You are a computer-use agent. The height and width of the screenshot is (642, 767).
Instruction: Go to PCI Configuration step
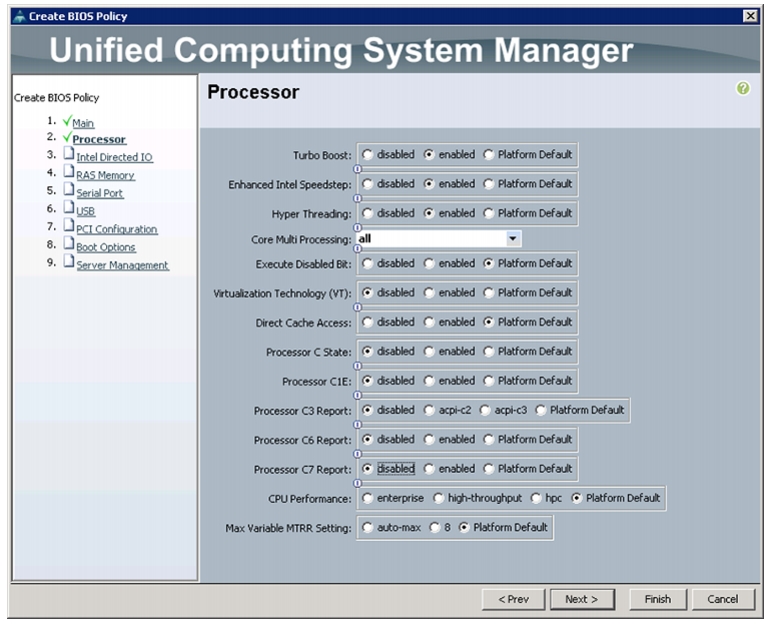point(117,229)
